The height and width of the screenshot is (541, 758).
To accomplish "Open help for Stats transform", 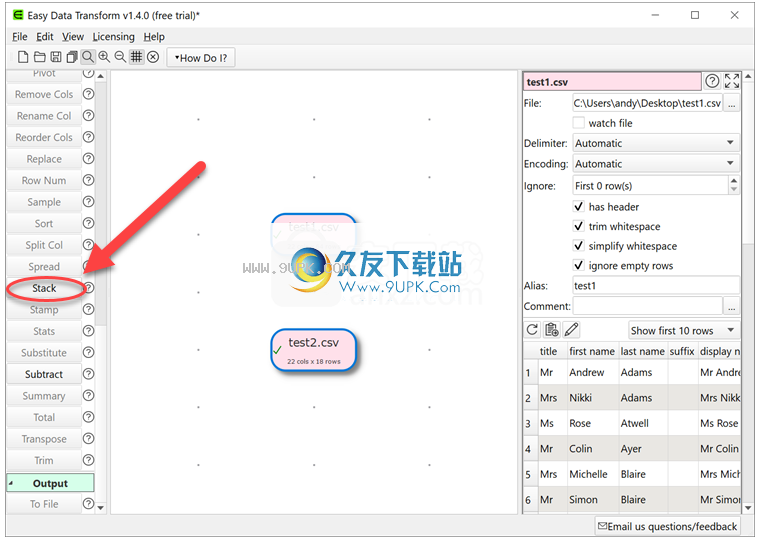I will 88,331.
